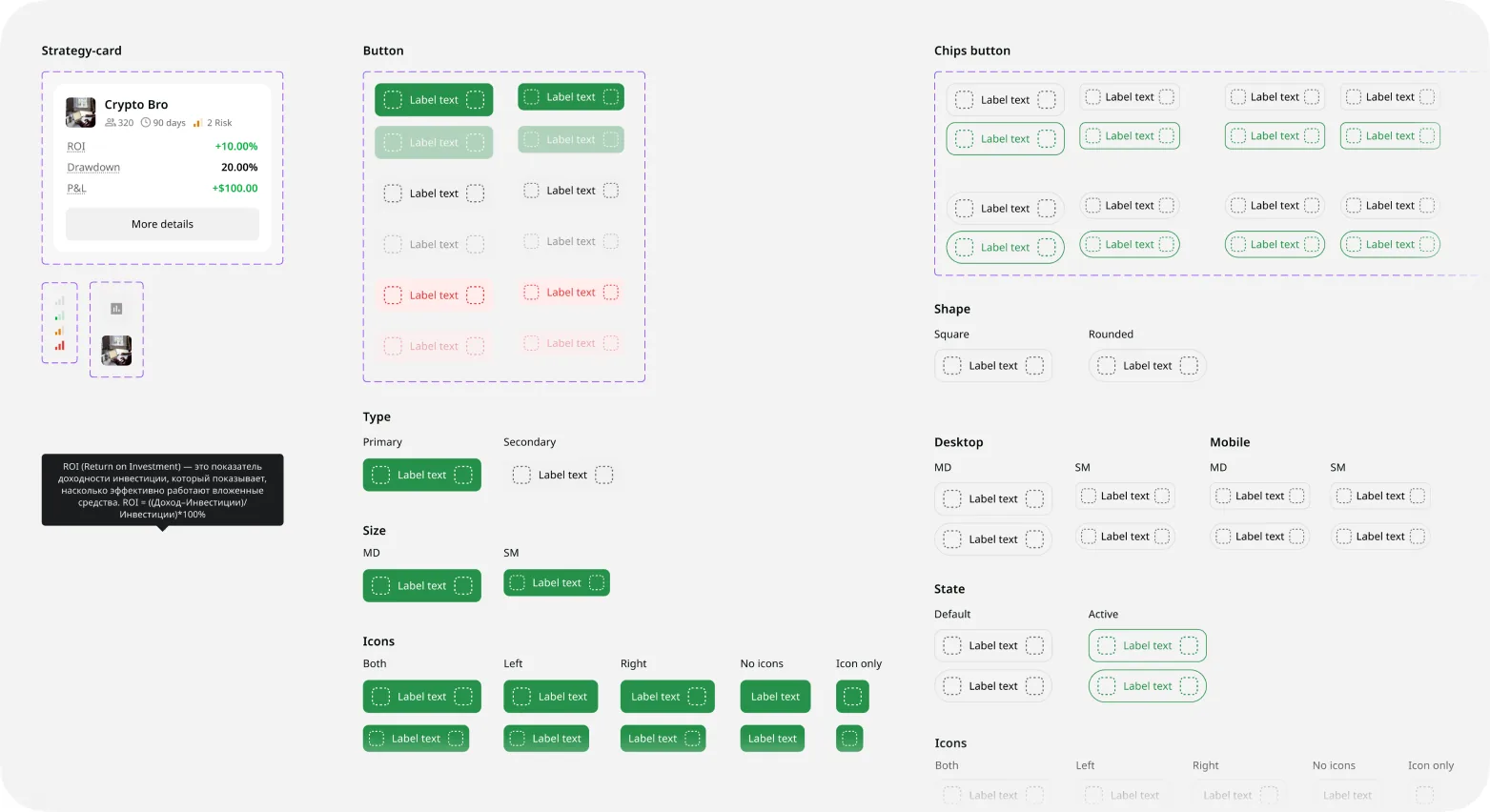Viewport: 1490px width, 812px height.
Task: Click left icon placeholder in Square shape chip
Action: (952, 366)
